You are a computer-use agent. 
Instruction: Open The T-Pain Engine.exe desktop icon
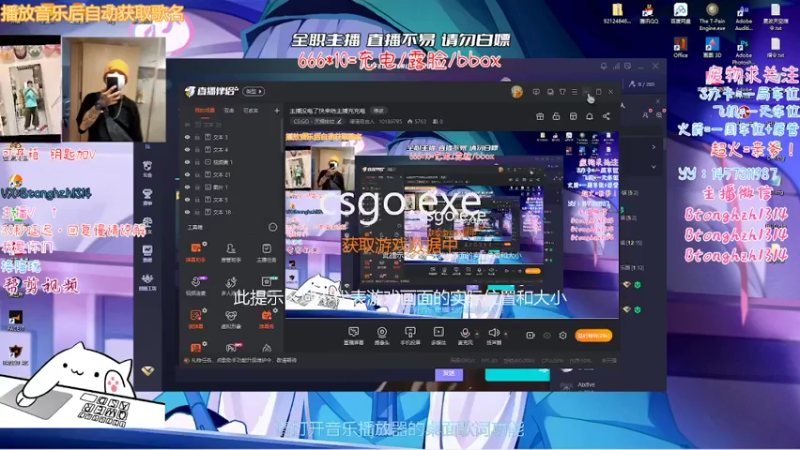point(712,16)
